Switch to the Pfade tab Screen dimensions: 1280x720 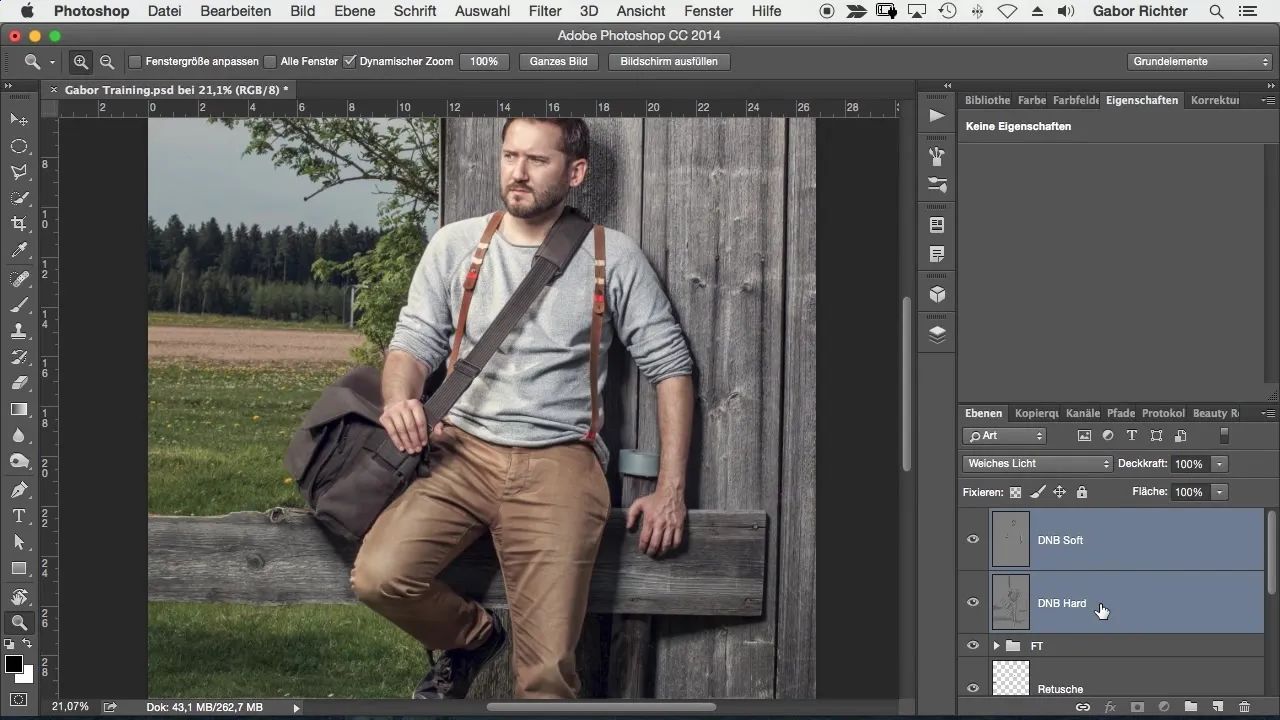tap(1121, 413)
